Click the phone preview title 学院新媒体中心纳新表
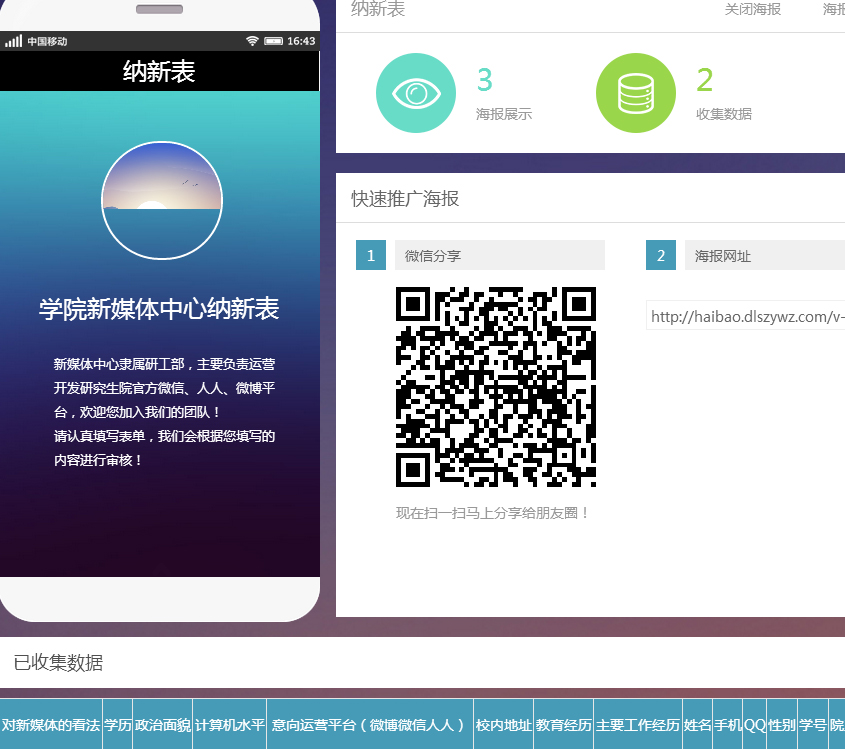Screen dimensions: 845x749 point(159,309)
